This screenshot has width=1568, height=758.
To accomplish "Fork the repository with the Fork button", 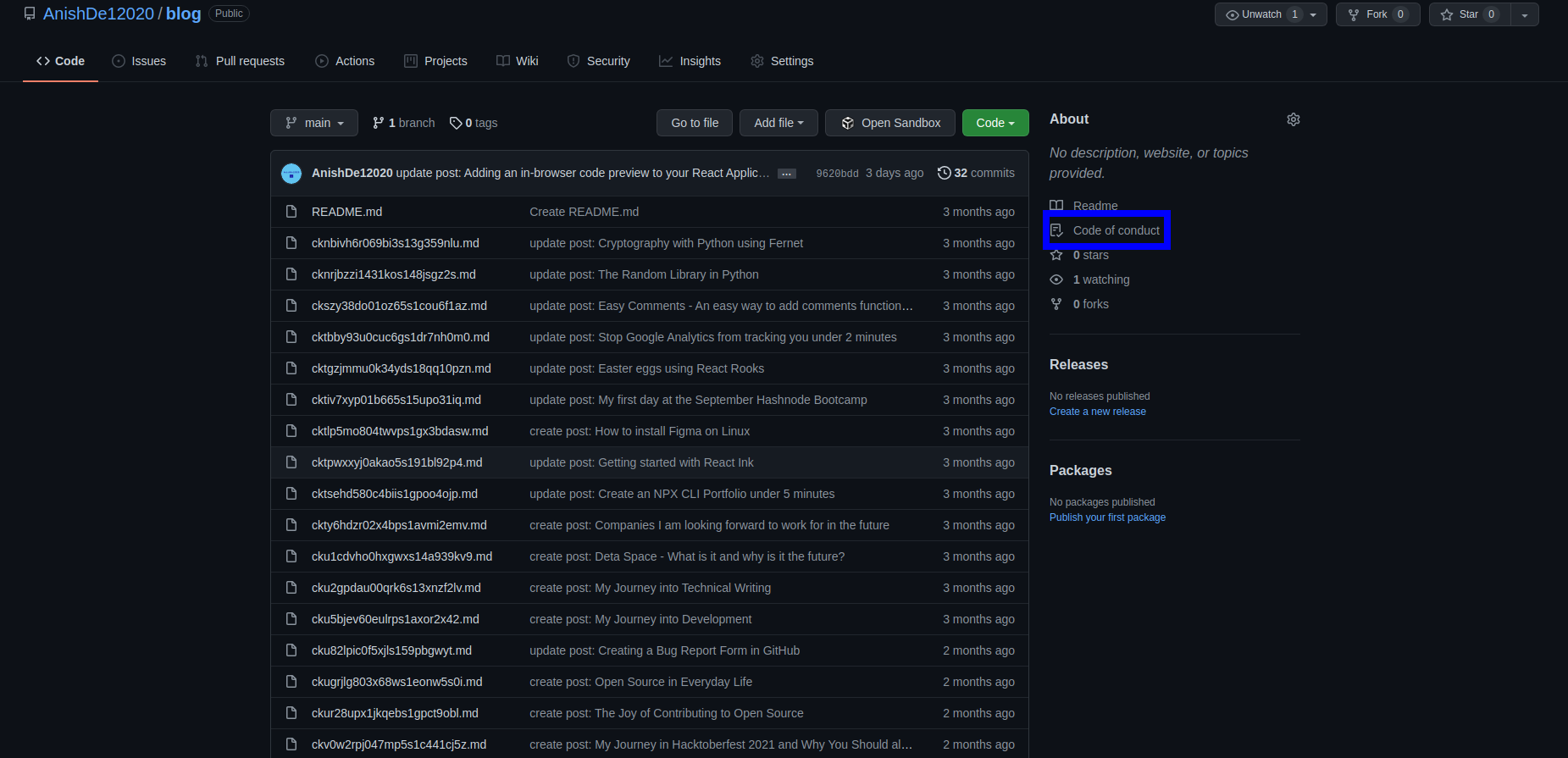I will 1377,14.
